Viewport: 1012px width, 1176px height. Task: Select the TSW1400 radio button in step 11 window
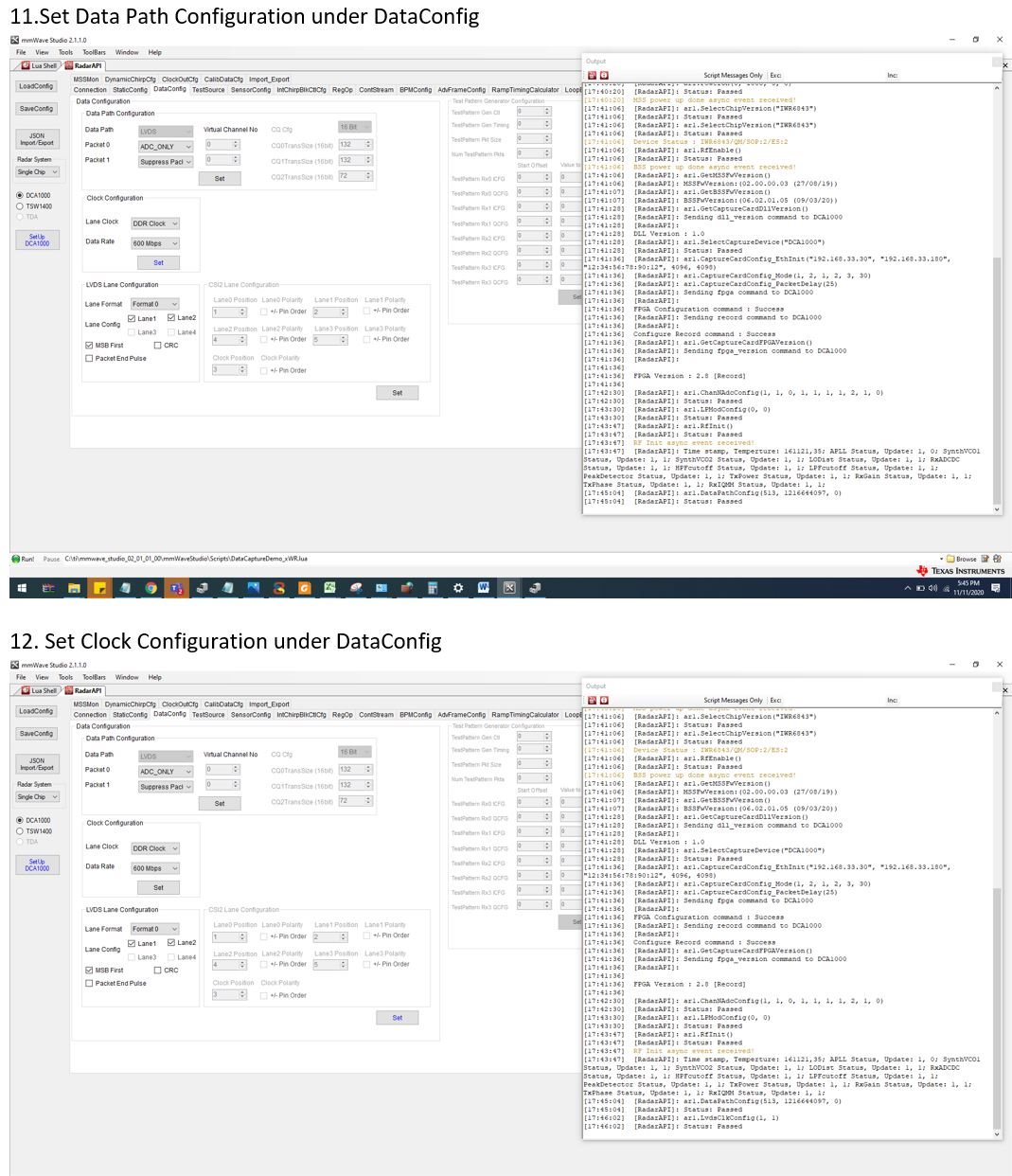[20, 205]
